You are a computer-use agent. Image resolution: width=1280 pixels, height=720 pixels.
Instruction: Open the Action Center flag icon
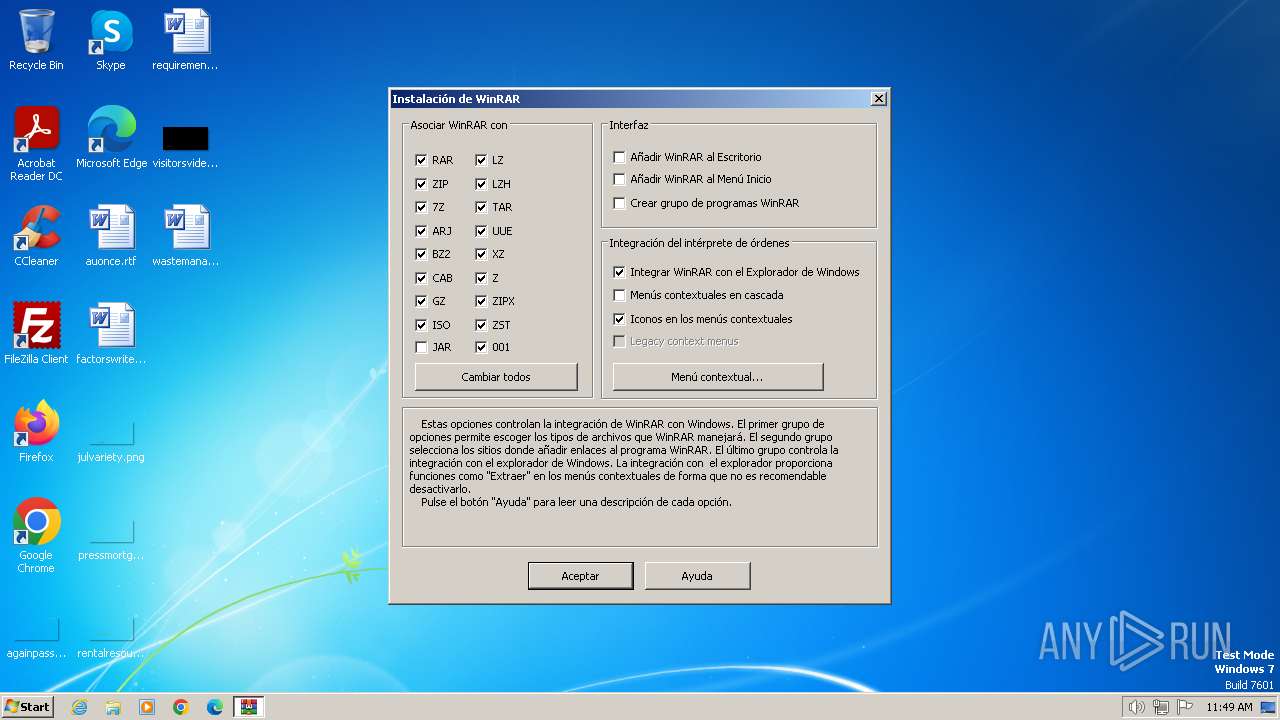[1185, 707]
